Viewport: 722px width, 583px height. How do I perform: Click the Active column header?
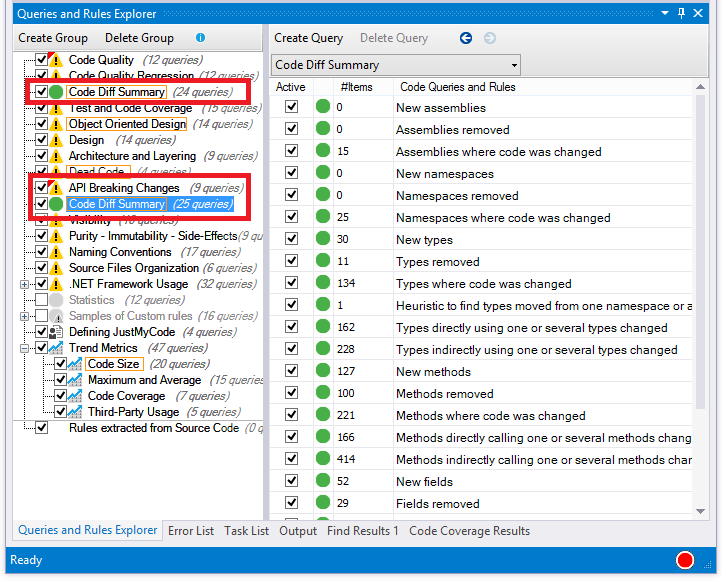pos(291,87)
